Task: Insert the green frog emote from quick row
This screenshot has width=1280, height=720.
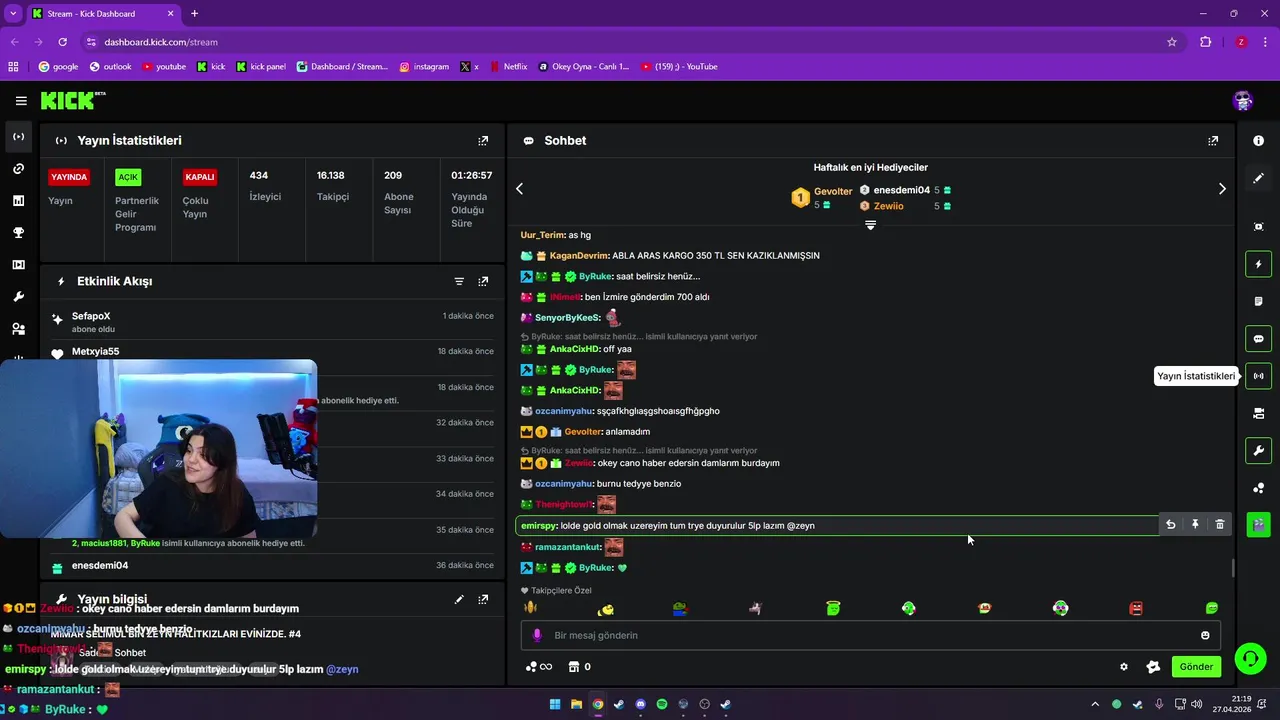Action: 680,608
